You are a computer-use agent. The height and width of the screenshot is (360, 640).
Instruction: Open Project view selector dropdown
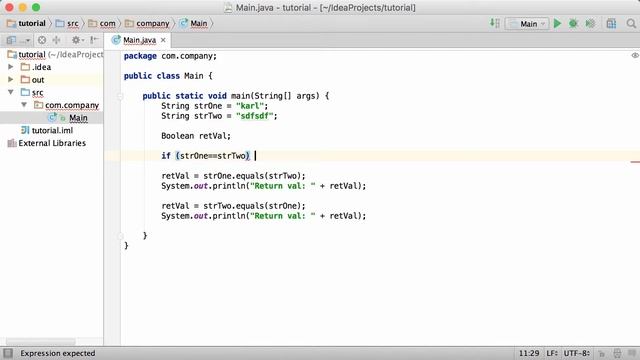[18, 40]
